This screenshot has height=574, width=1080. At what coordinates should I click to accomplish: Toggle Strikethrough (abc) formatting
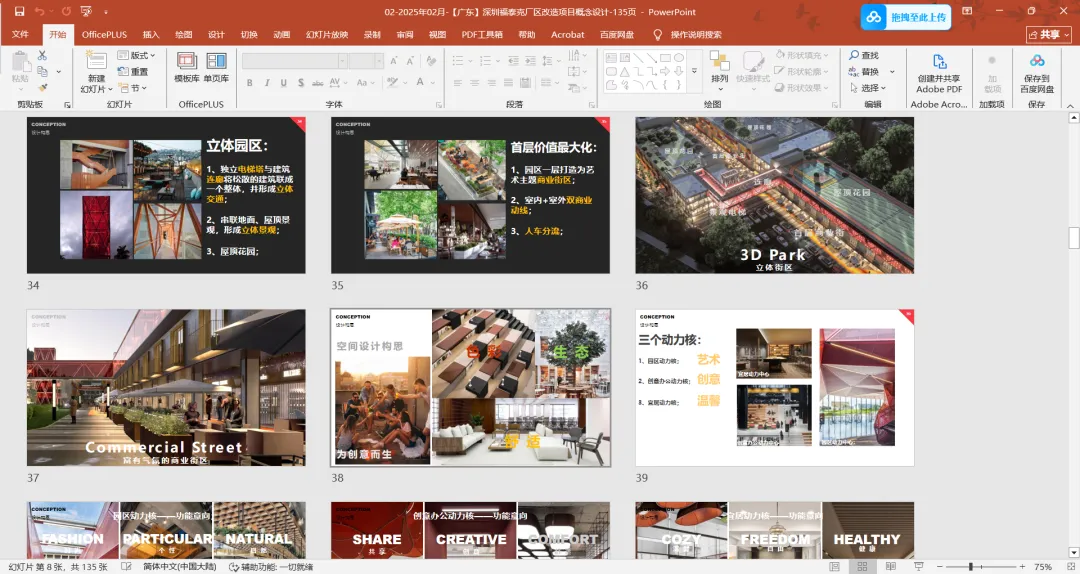(x=318, y=83)
